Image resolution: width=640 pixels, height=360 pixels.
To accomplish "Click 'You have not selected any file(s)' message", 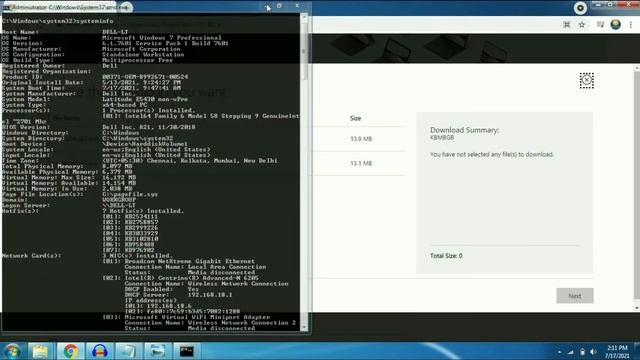I will 491,154.
